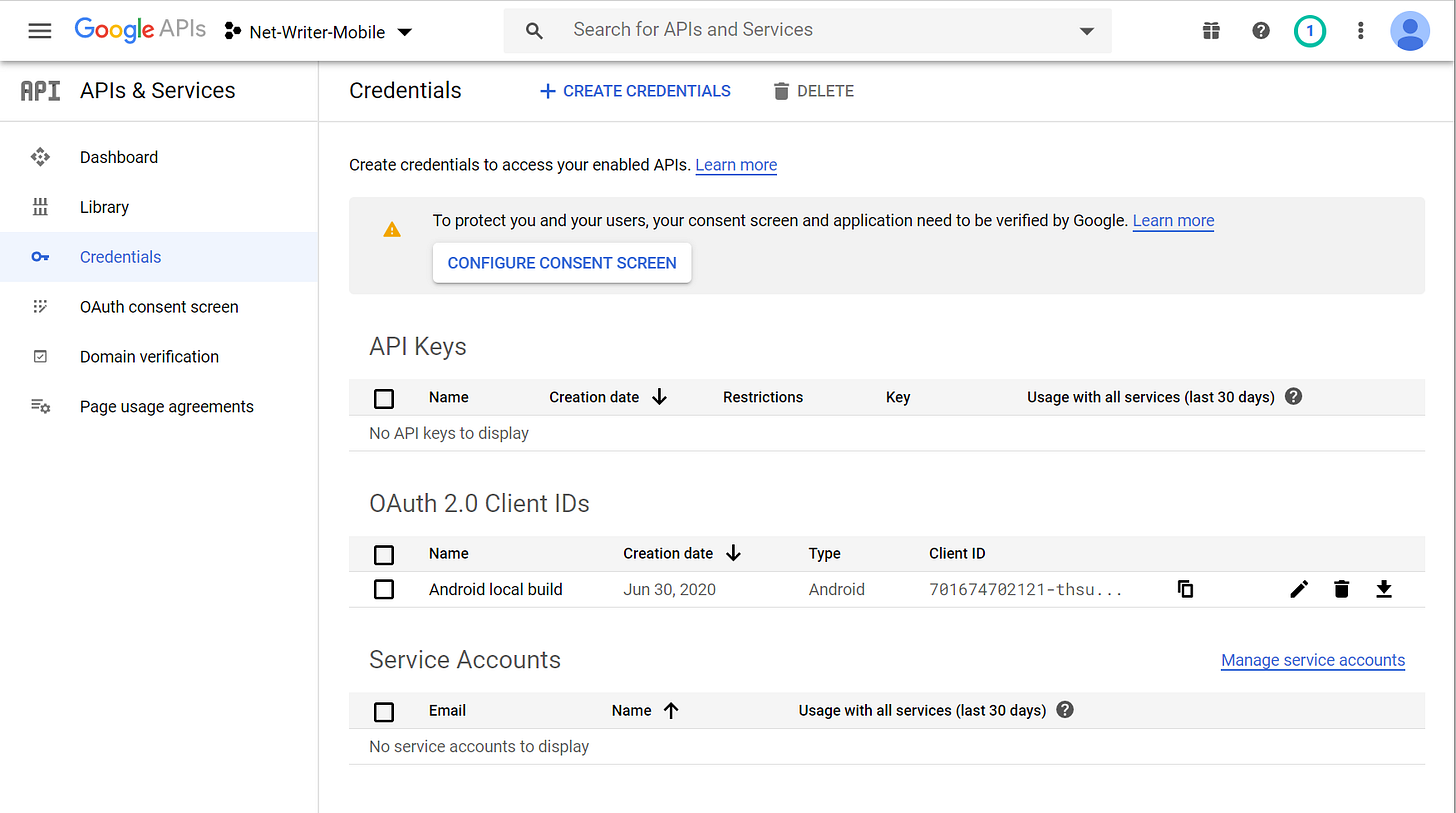Open Learn more link in verification warning
Viewport: 1456px width, 813px height.
click(x=1173, y=221)
